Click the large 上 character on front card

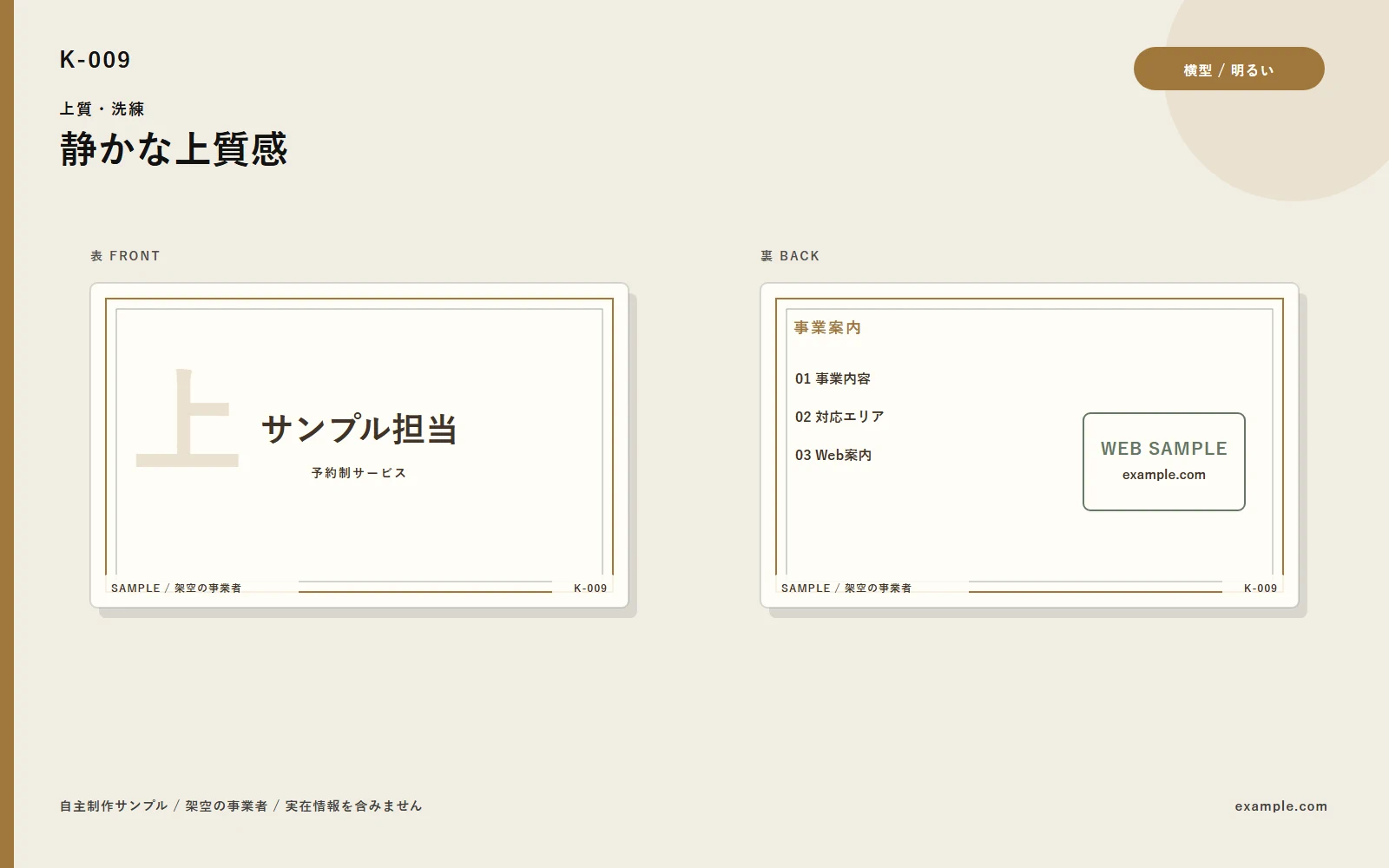coord(187,419)
